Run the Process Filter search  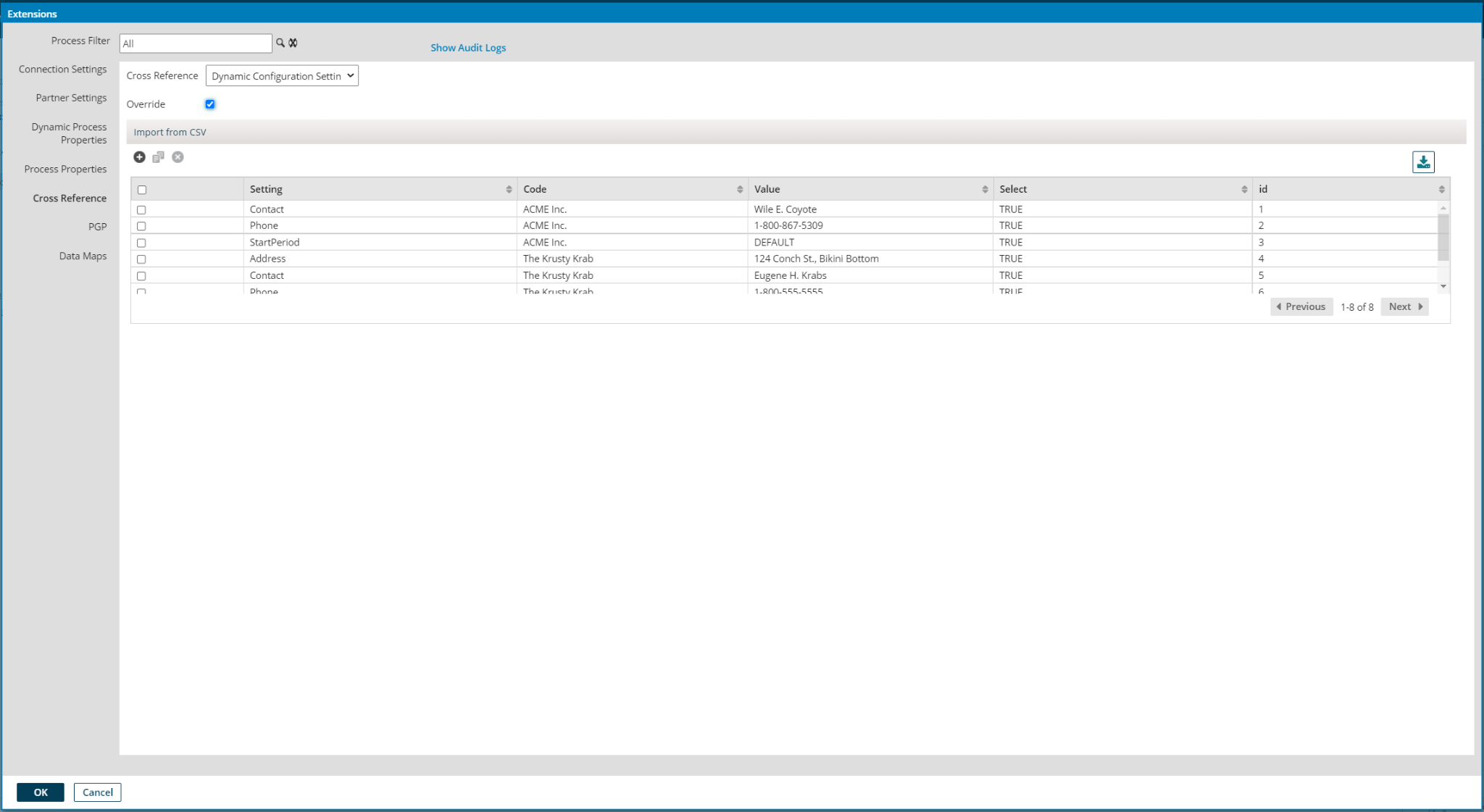[281, 43]
